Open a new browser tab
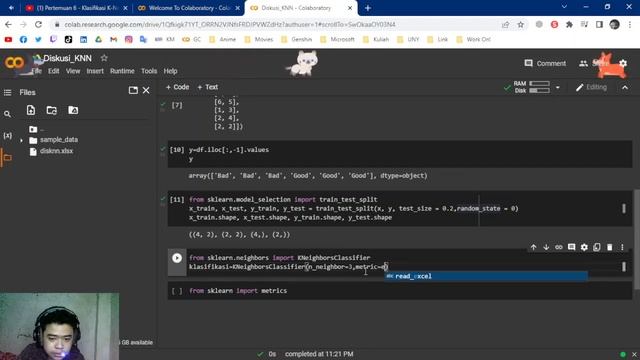The image size is (640, 360). [368, 8]
